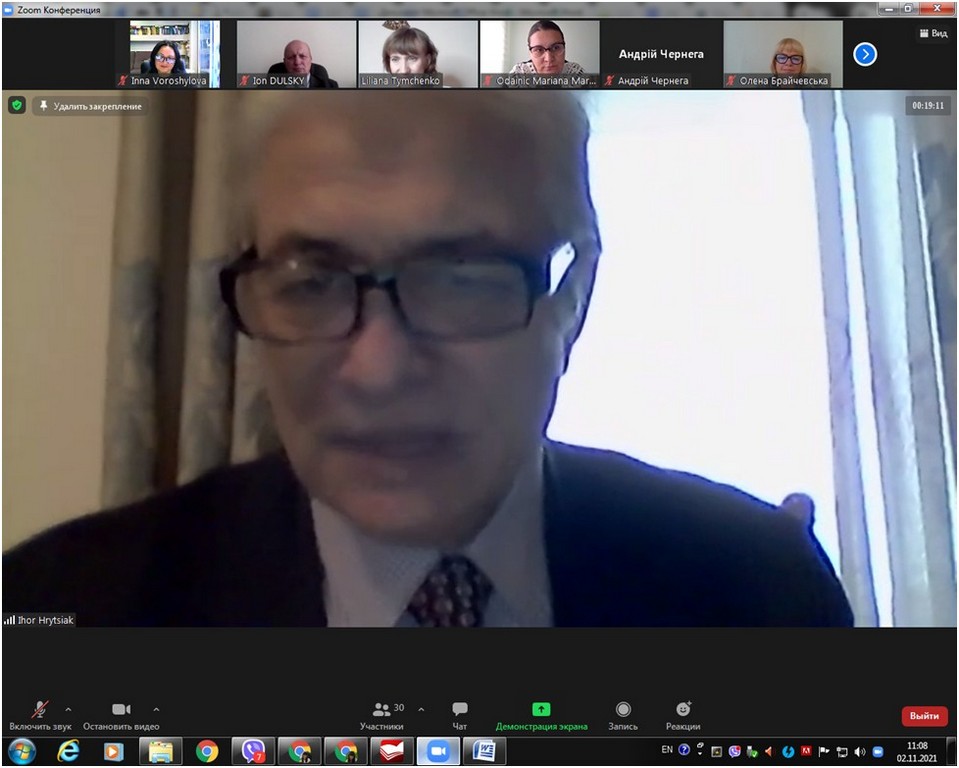Click the red Выйти leave button
Viewport: 959px width, 768px height.
924,716
